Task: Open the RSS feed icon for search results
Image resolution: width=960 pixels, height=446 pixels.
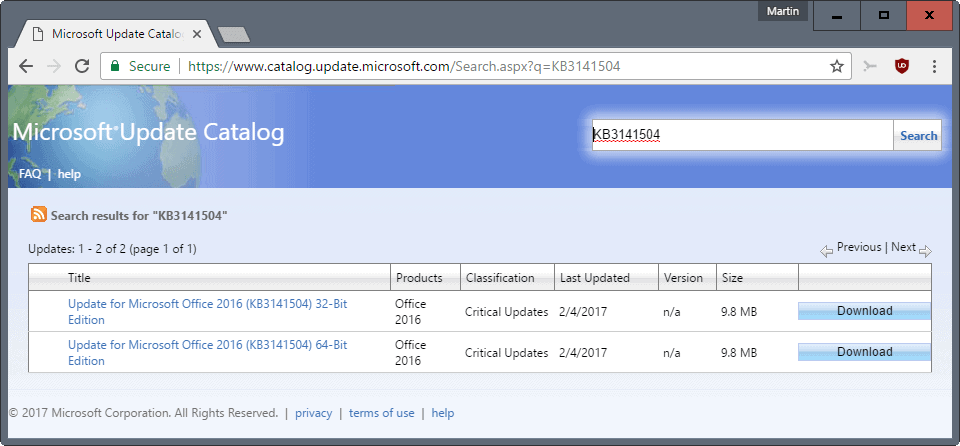Action: 39,214
